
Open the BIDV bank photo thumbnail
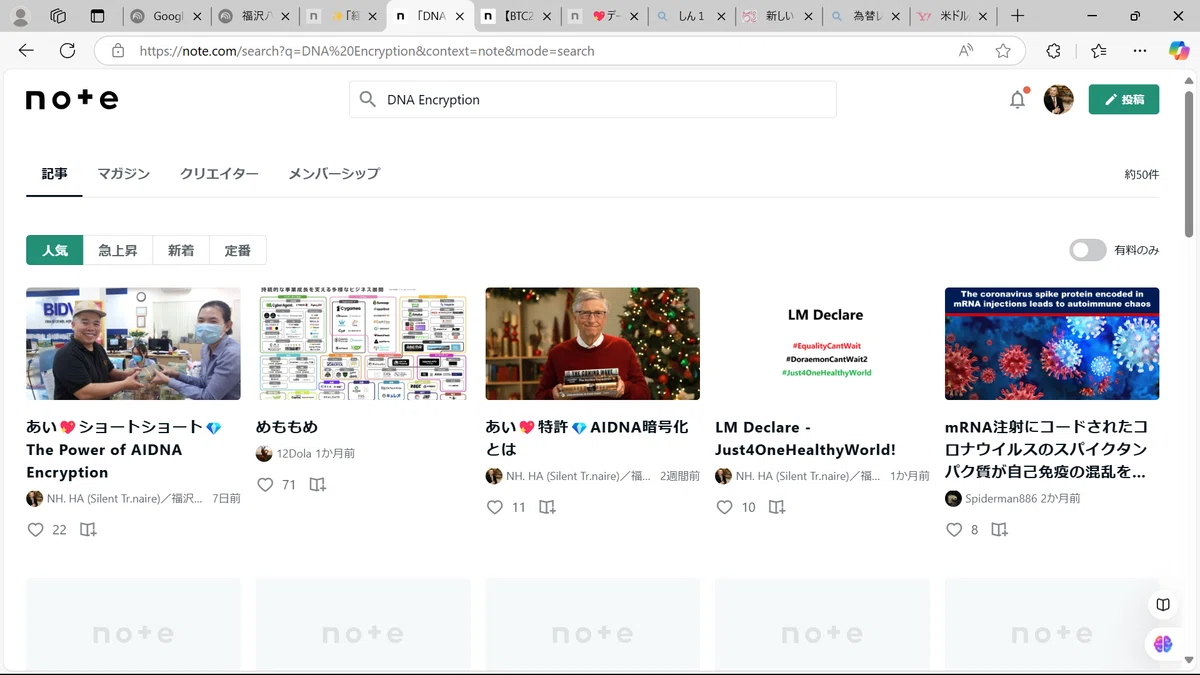tap(133, 344)
